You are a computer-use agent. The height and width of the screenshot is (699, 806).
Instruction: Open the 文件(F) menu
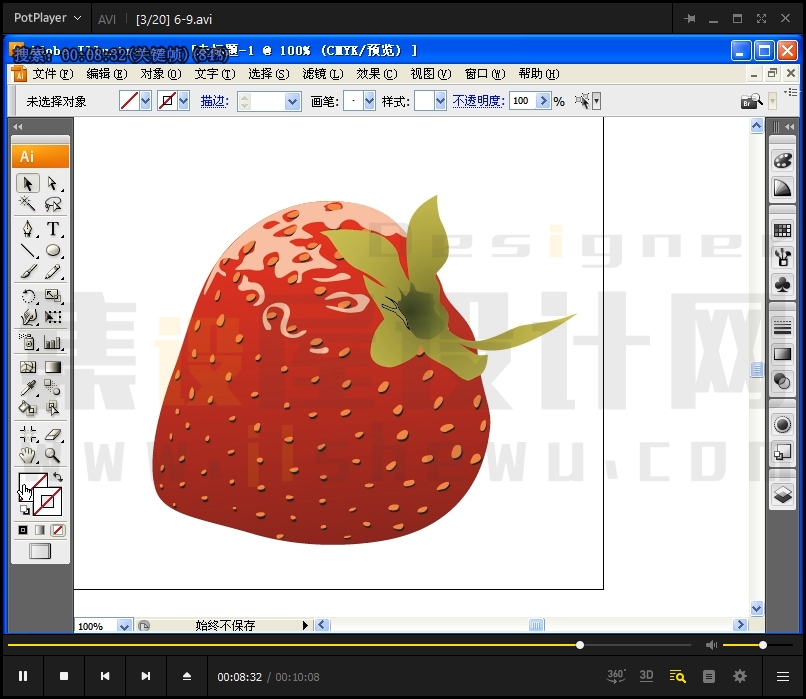53,74
